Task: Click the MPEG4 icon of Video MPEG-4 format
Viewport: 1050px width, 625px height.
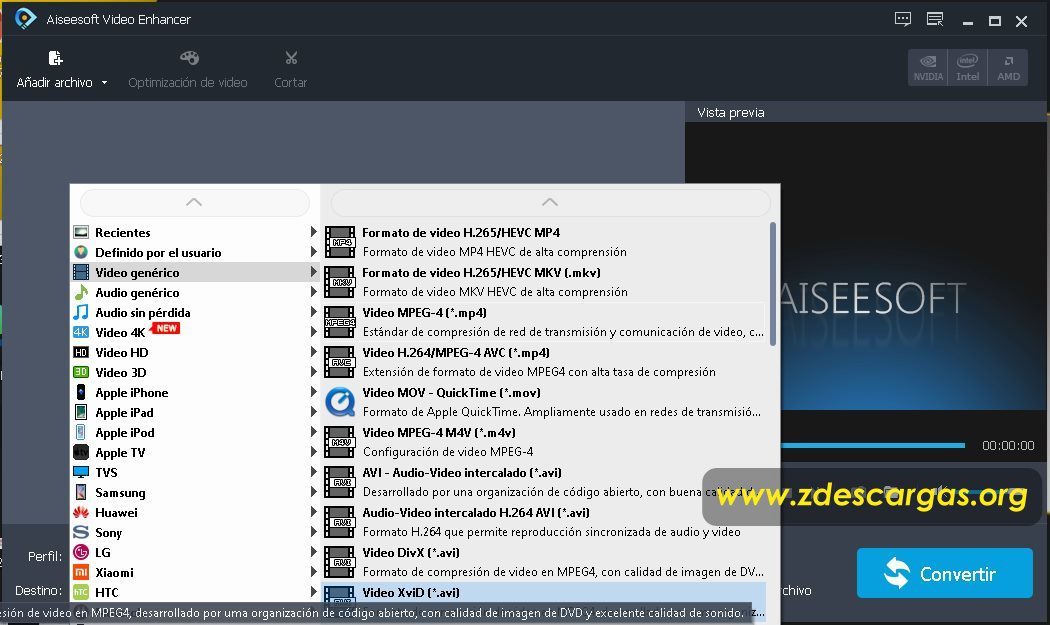Action: pos(340,322)
